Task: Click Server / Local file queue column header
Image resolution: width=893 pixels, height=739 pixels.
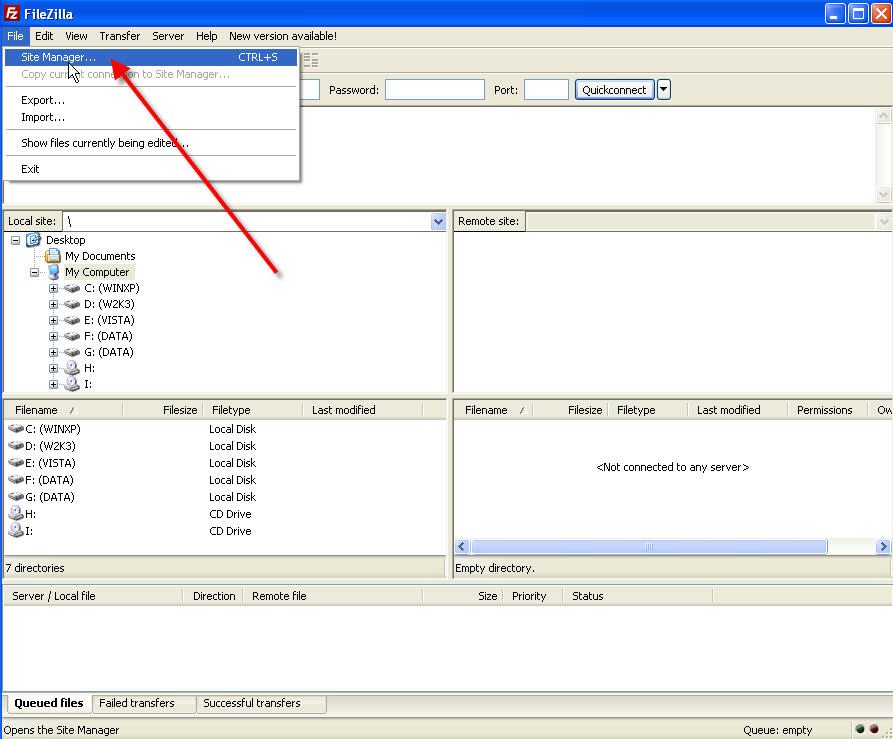Action: point(93,596)
